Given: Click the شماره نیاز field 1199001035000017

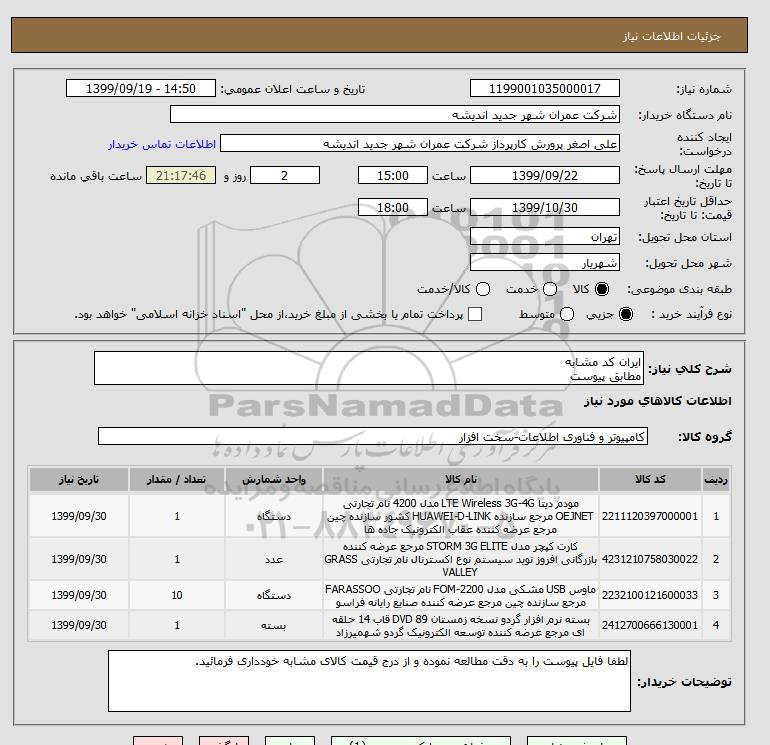Looking at the screenshot, I should (x=545, y=88).
